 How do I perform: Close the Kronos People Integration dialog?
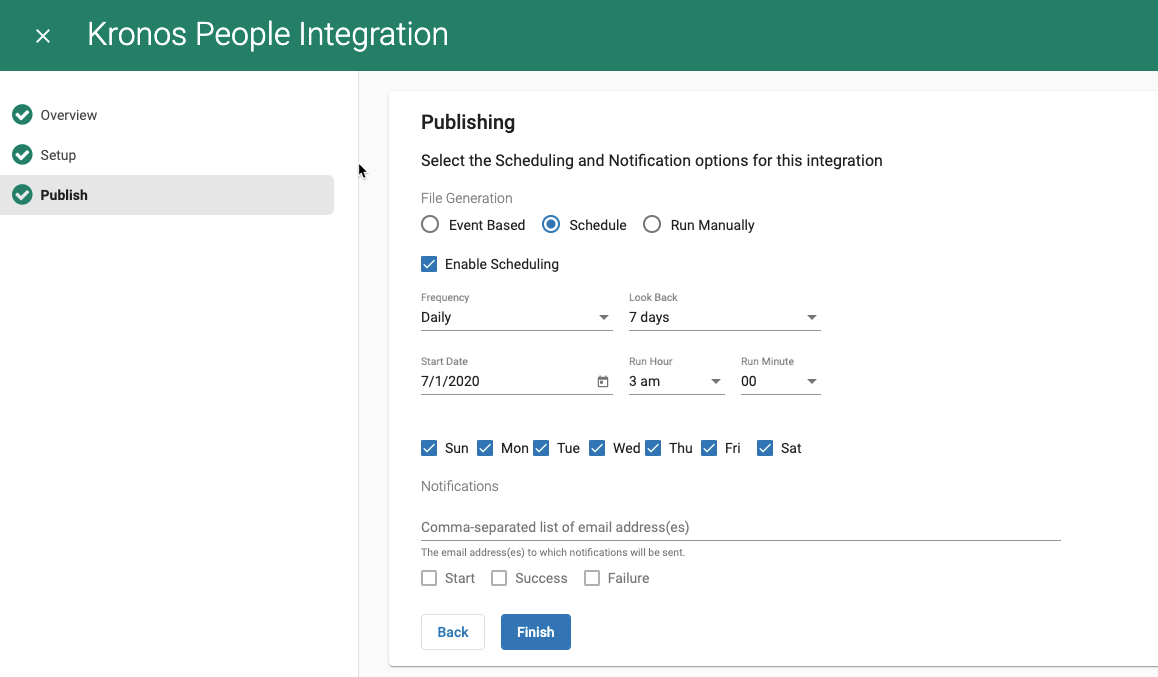point(43,35)
